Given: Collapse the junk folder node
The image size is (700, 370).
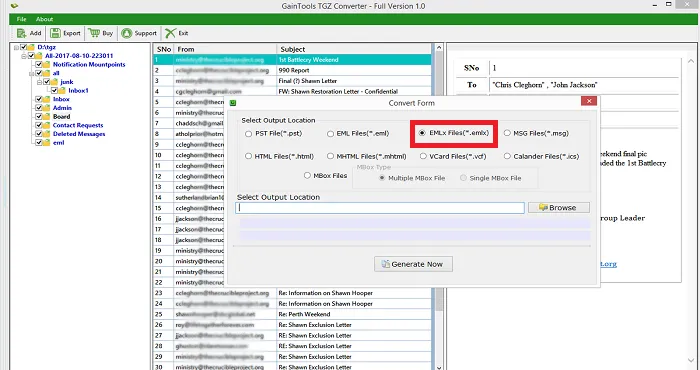Looking at the screenshot, I should coord(39,82).
